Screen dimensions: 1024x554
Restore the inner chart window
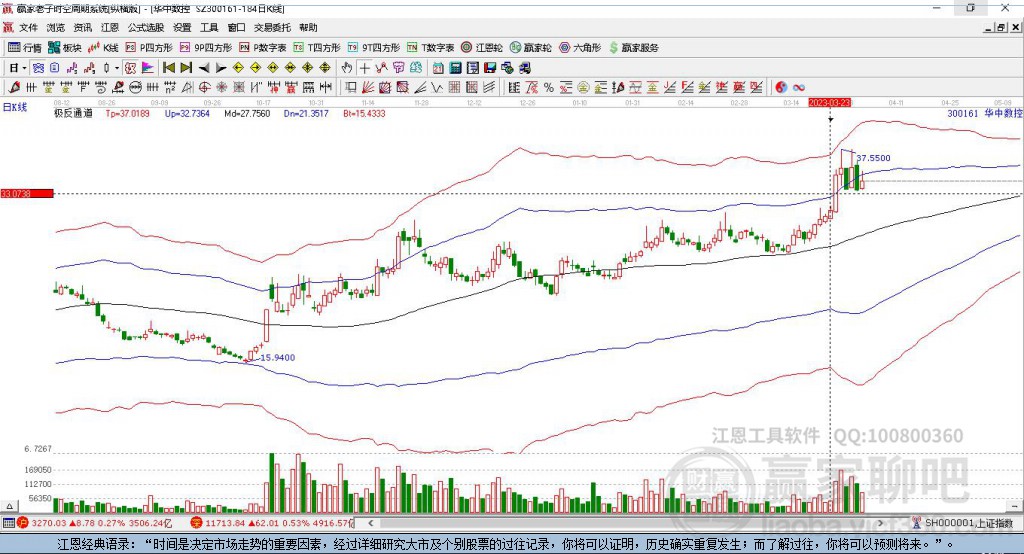point(1001,27)
